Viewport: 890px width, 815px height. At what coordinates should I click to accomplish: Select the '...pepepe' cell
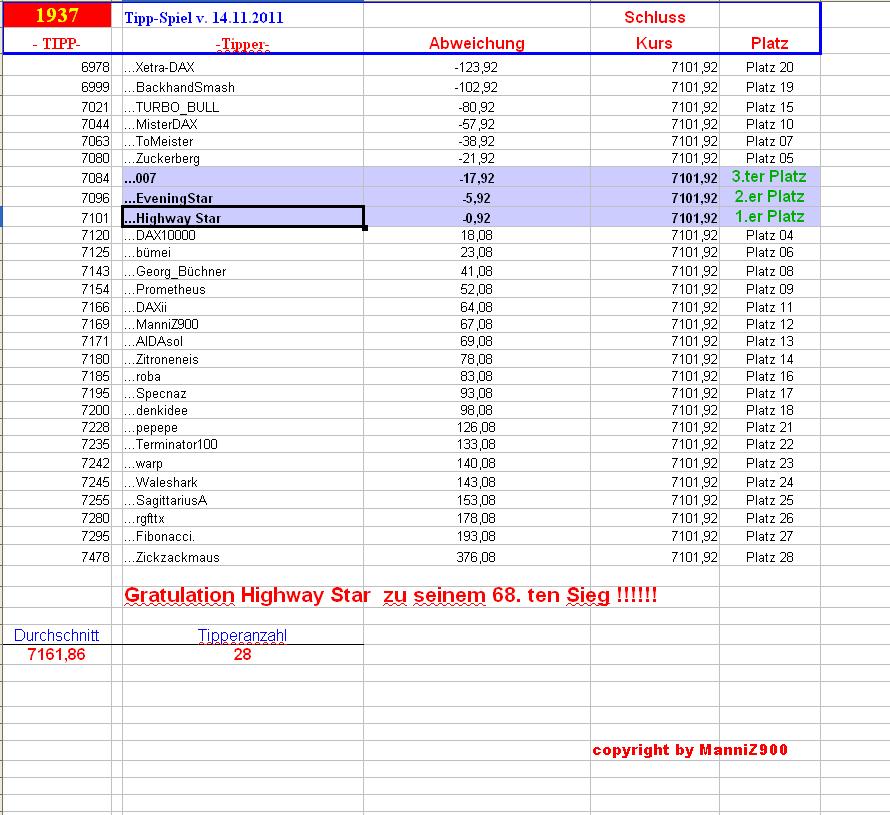[243, 427]
